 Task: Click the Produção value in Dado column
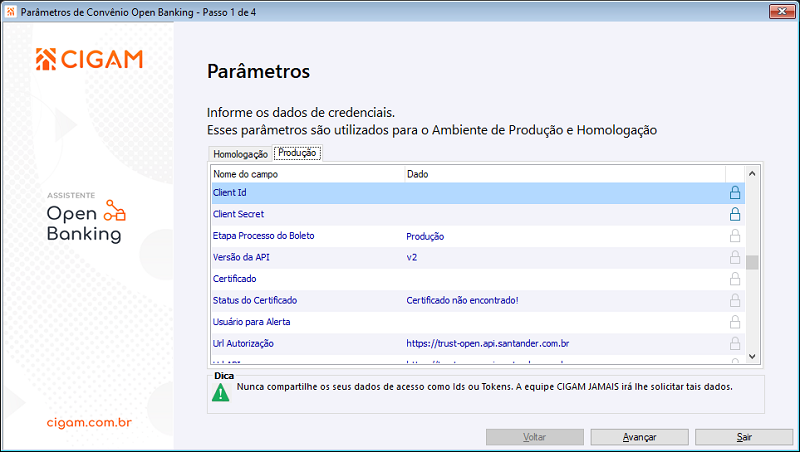click(425, 236)
